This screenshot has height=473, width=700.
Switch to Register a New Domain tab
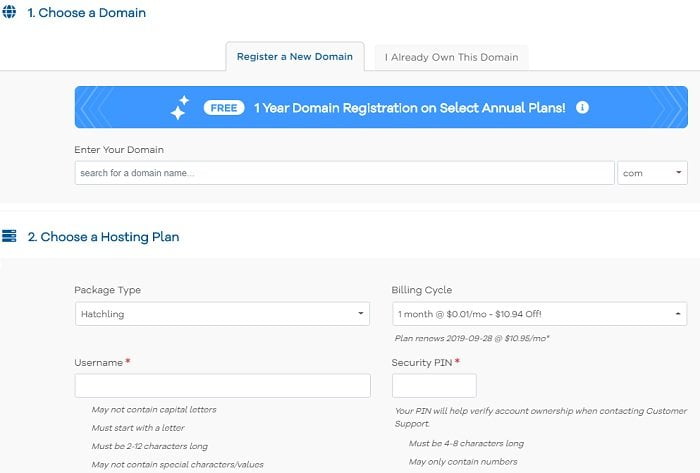295,57
